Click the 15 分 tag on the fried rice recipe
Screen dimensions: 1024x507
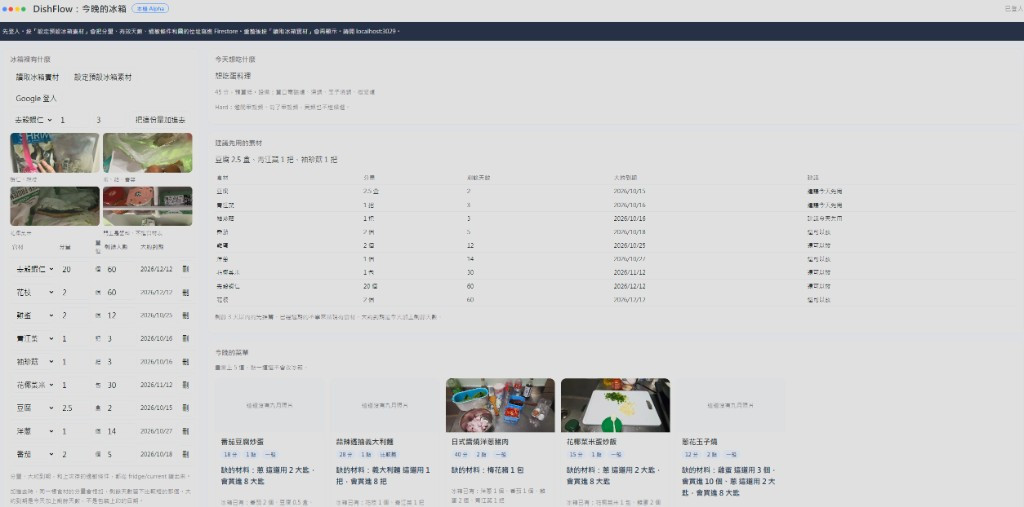(x=575, y=454)
